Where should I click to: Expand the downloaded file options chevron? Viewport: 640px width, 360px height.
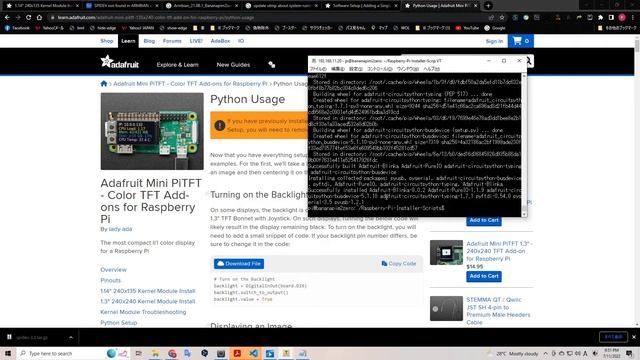tap(71, 337)
